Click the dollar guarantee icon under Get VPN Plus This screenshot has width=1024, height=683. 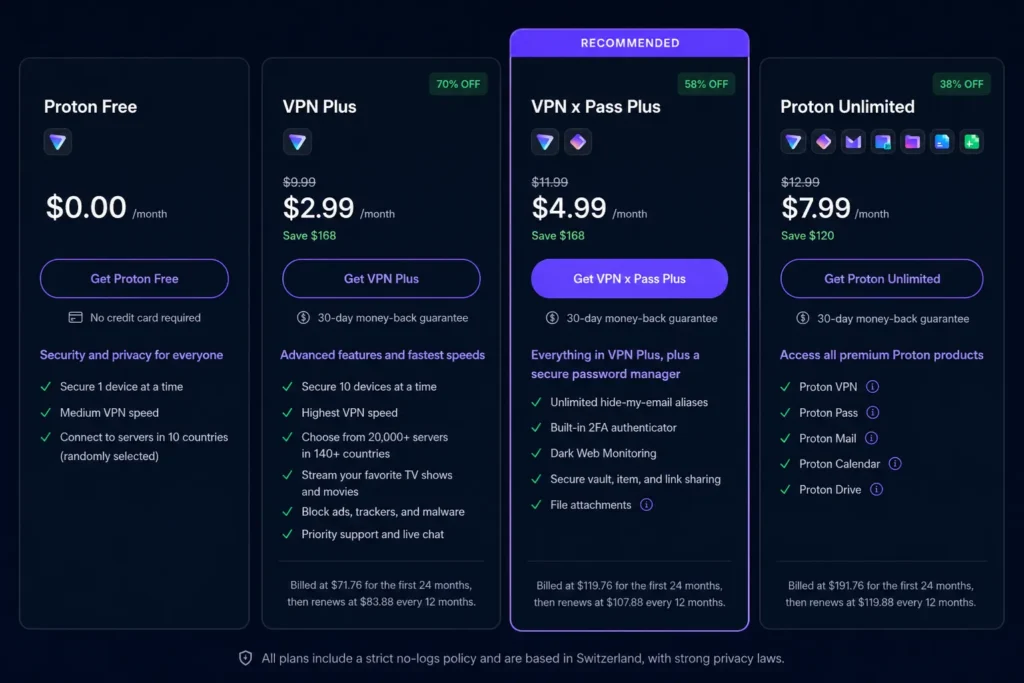click(302, 317)
